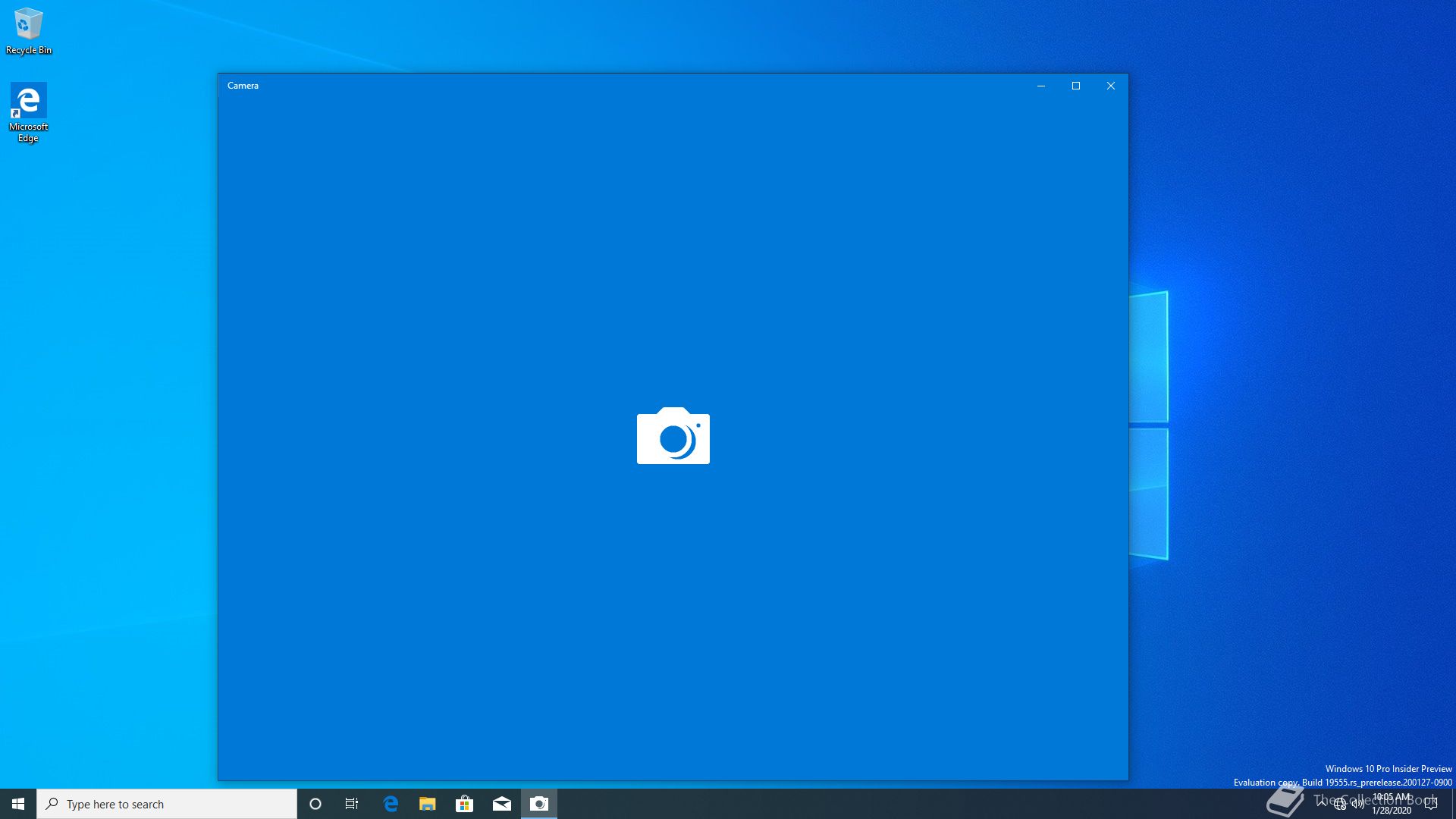Minimize the Camera window

pyautogui.click(x=1040, y=86)
